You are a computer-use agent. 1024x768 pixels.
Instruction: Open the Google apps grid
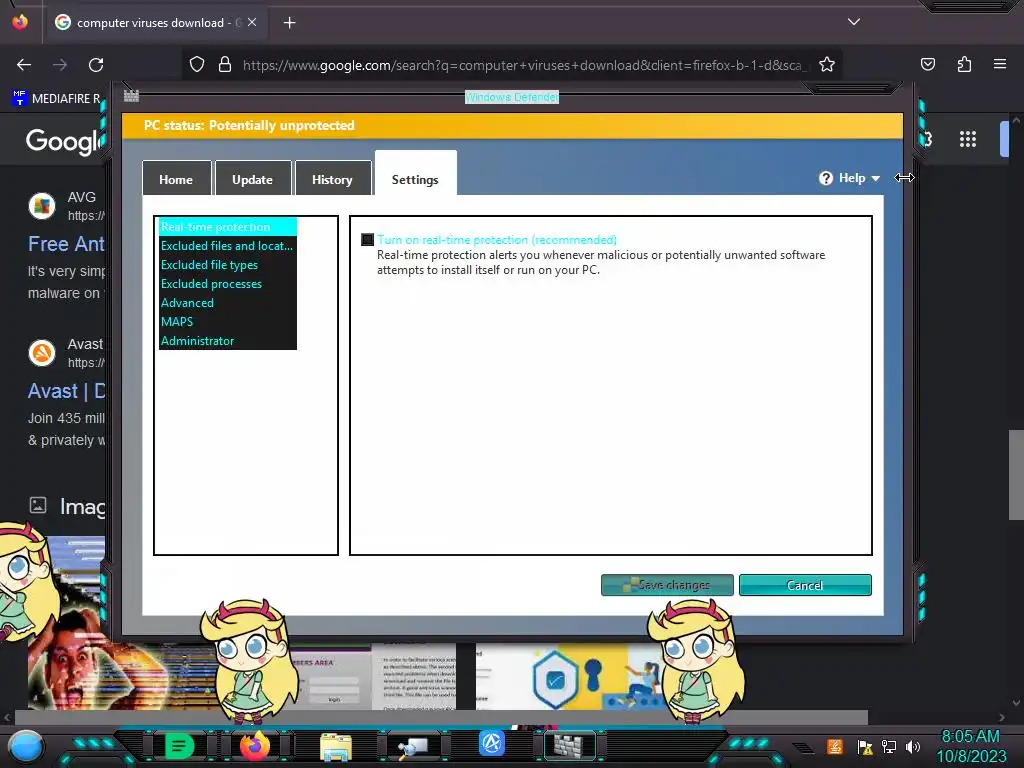point(968,139)
